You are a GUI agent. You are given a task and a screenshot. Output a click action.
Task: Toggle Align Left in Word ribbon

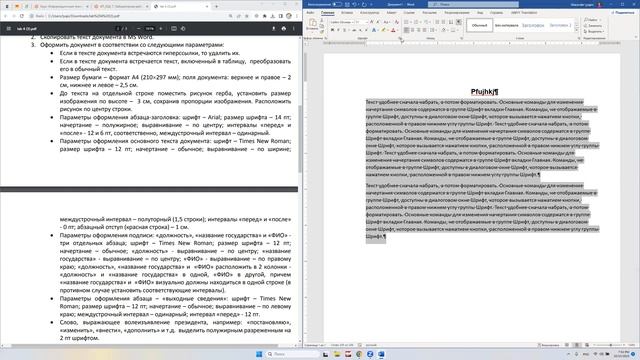(407, 30)
